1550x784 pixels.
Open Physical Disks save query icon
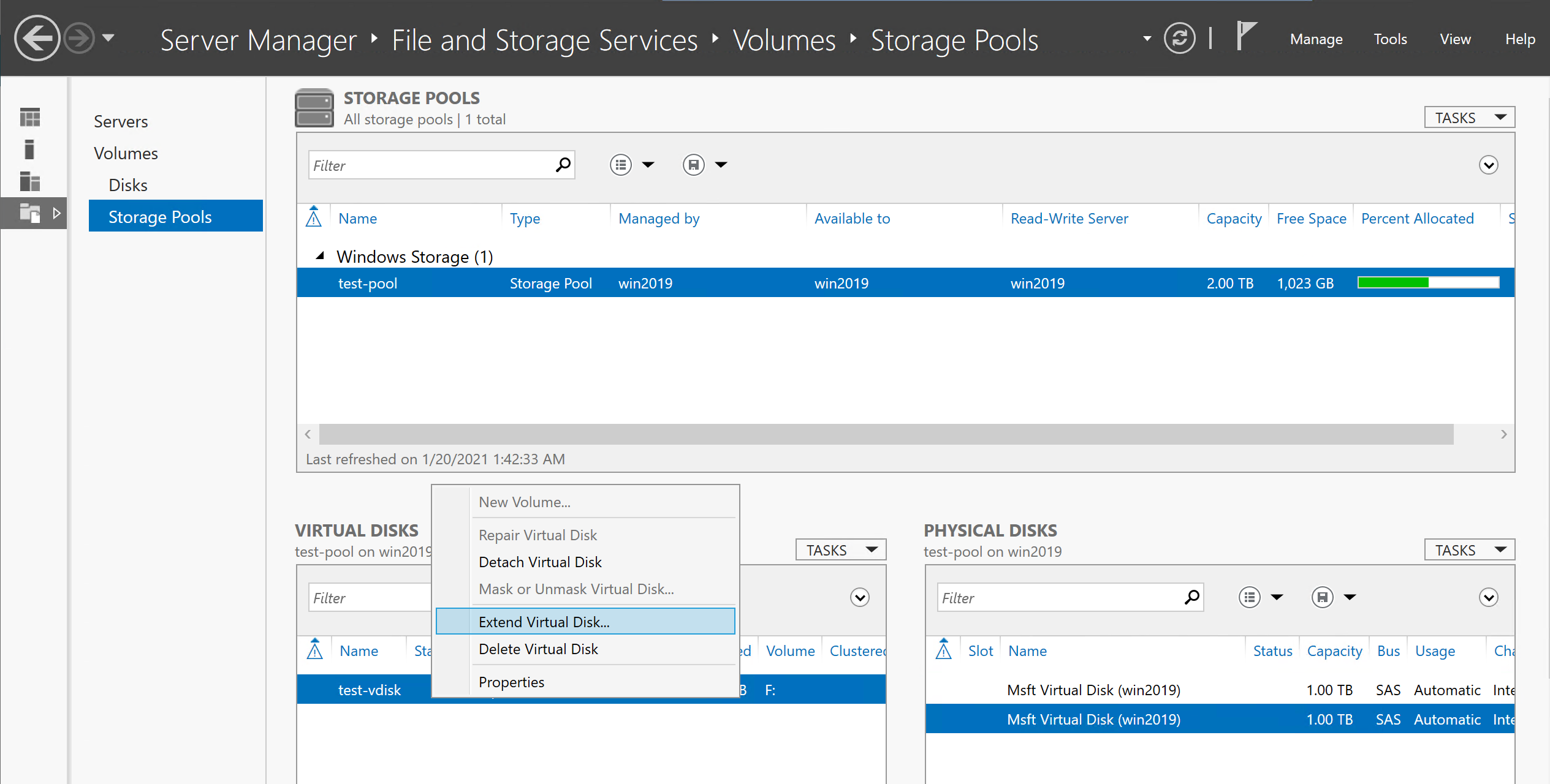(x=1322, y=597)
